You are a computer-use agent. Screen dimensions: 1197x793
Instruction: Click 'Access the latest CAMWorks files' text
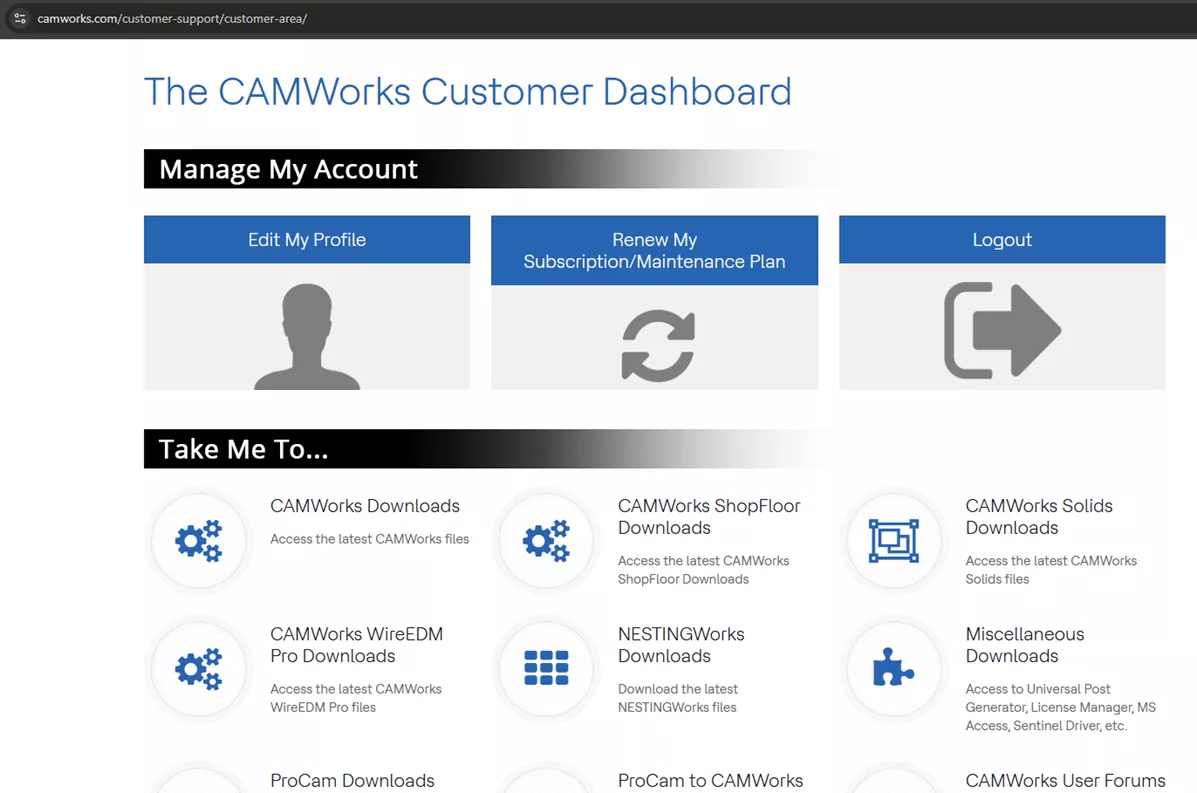click(369, 539)
